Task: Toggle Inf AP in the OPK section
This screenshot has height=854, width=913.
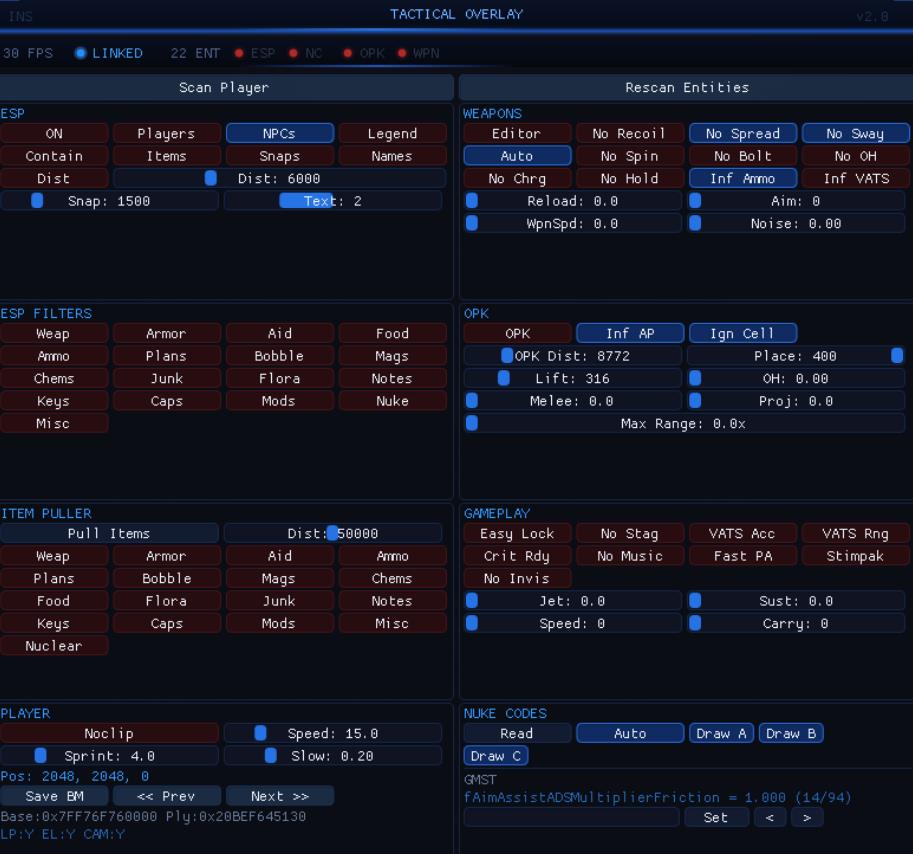Action: click(x=629, y=333)
